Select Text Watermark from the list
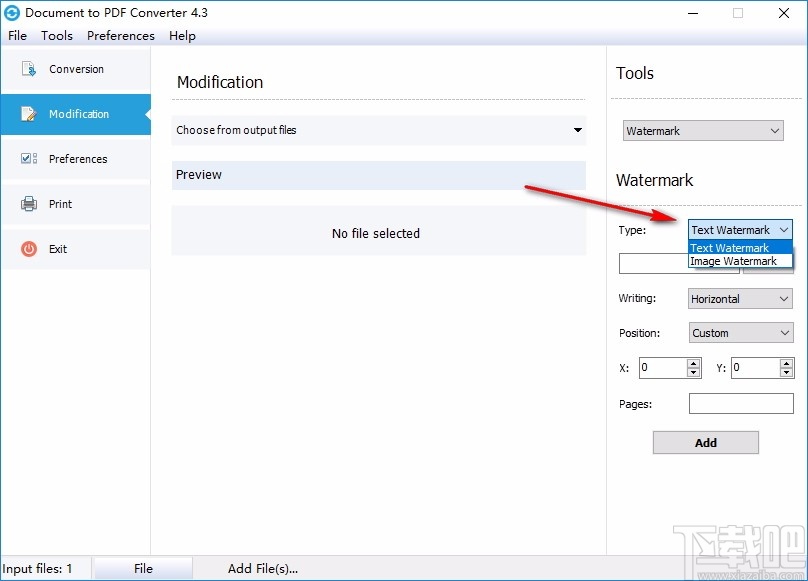Screen dimensions: 808x581 729,247
